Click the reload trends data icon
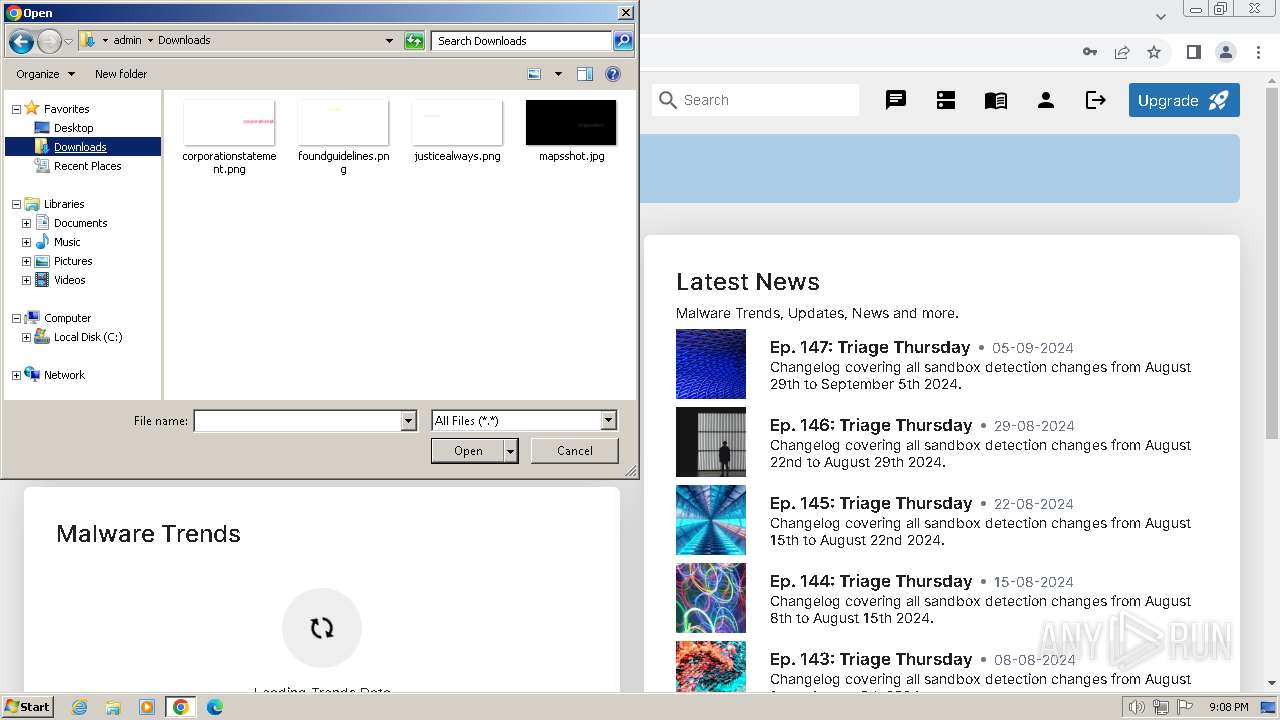This screenshot has height=720, width=1280. coord(322,628)
